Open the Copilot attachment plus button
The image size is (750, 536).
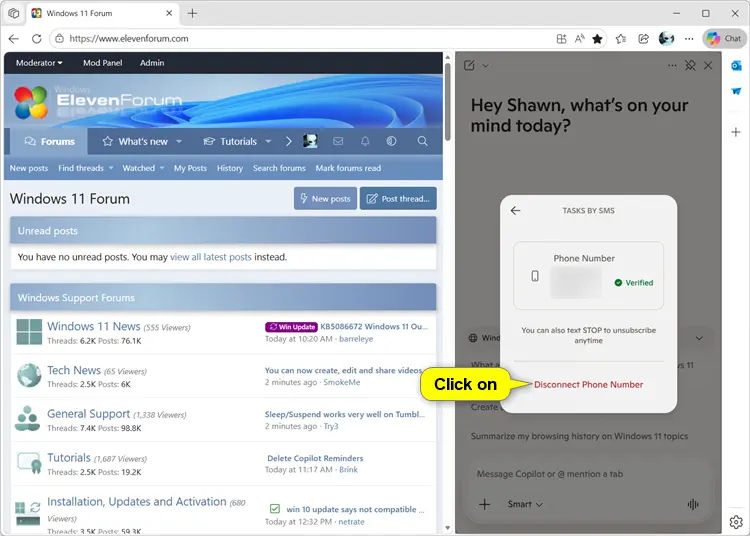pos(485,504)
